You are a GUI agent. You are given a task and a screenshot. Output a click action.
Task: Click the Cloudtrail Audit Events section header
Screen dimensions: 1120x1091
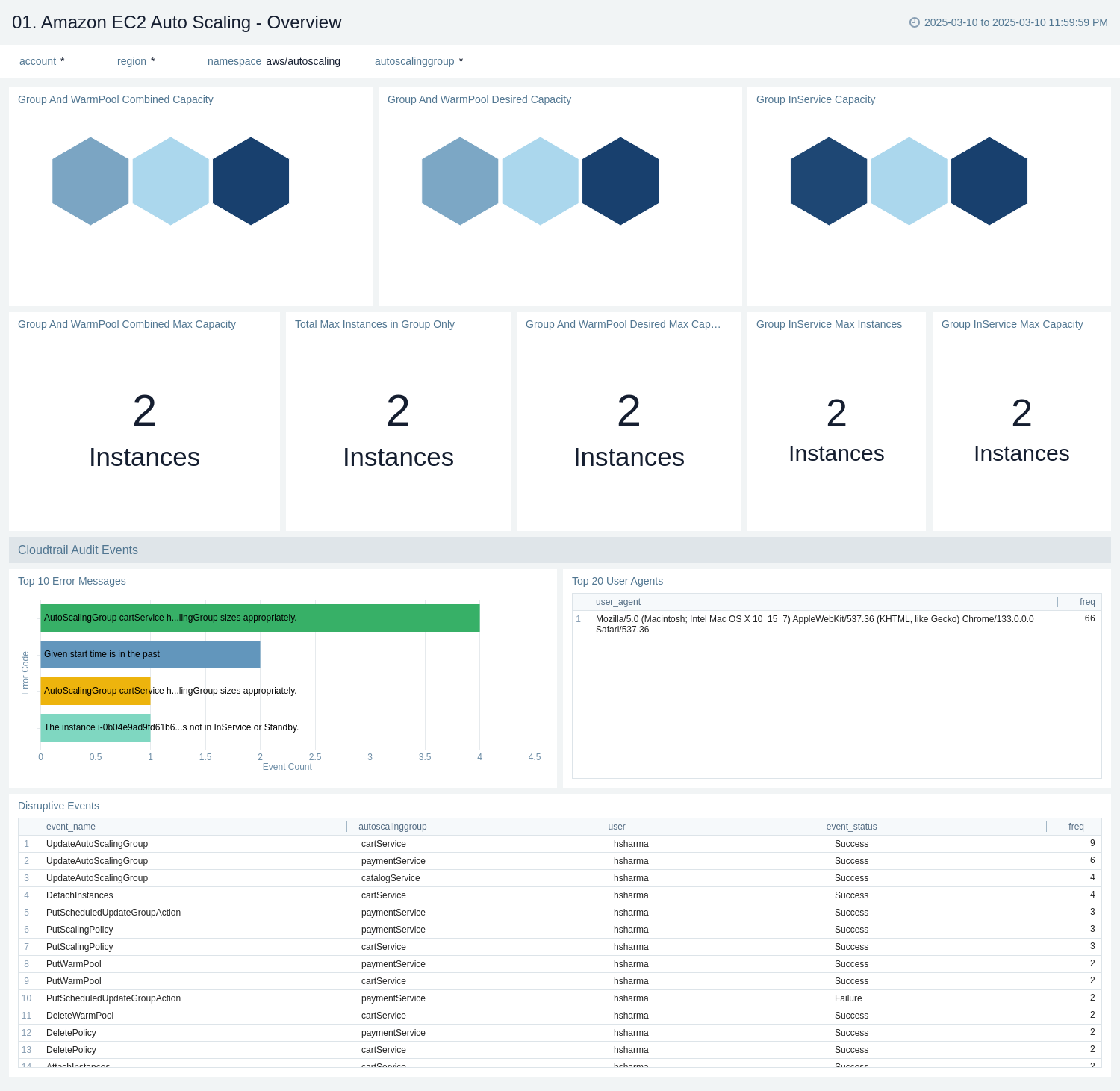coord(78,550)
